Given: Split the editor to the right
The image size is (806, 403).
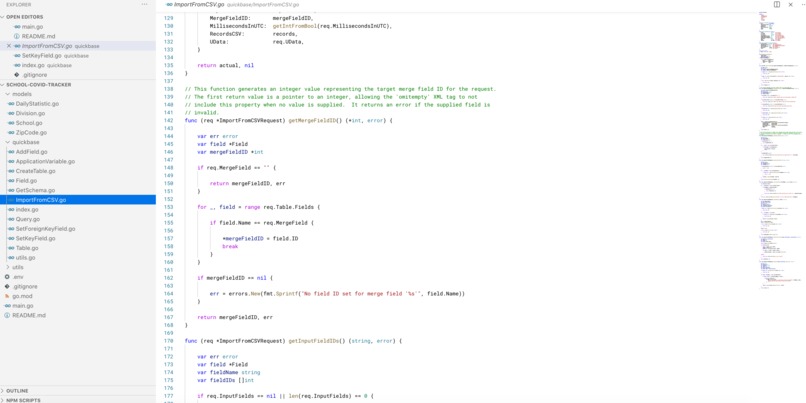Looking at the screenshot, I should [777, 5].
